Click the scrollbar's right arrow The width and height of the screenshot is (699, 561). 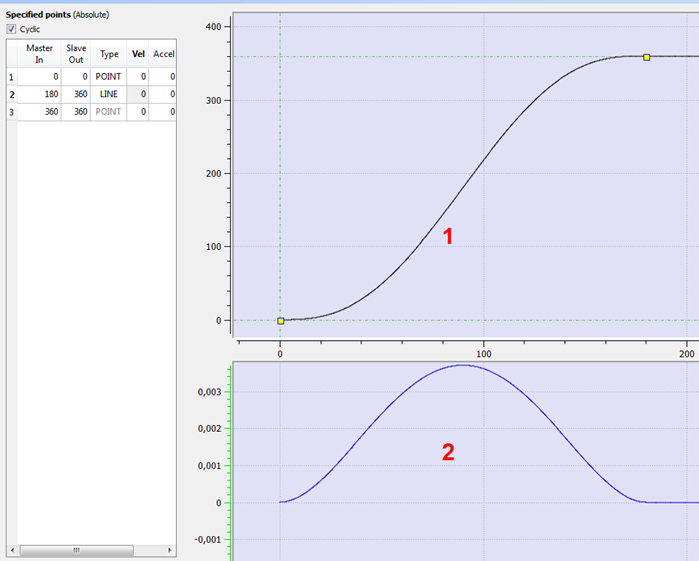[x=169, y=550]
